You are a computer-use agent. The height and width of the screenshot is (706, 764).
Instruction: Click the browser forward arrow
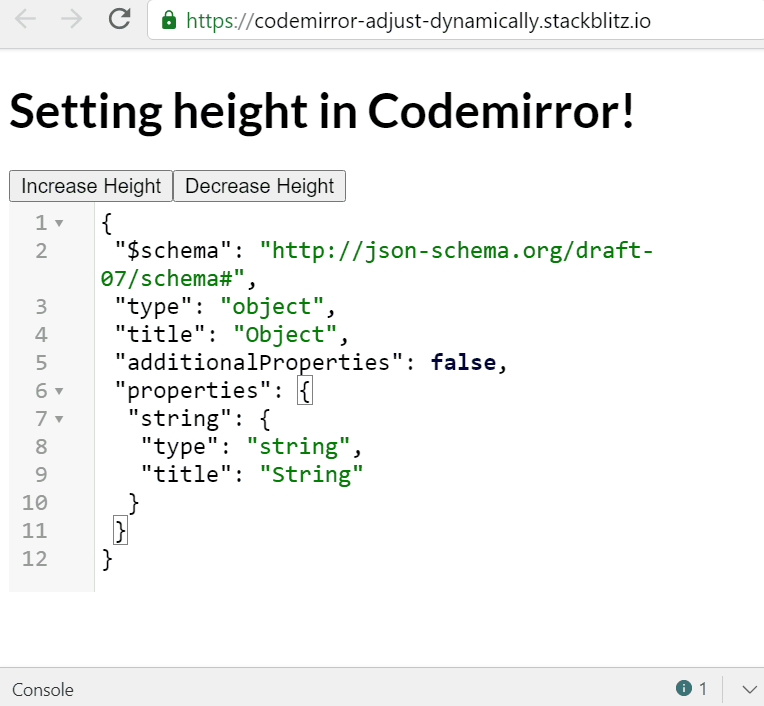point(72,19)
